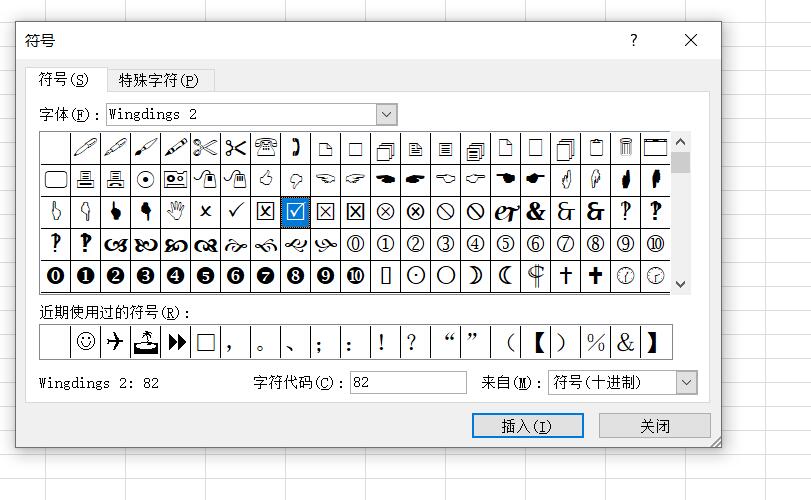Choose the airplane in recently used symbols
This screenshot has height=500, width=811.
116,342
